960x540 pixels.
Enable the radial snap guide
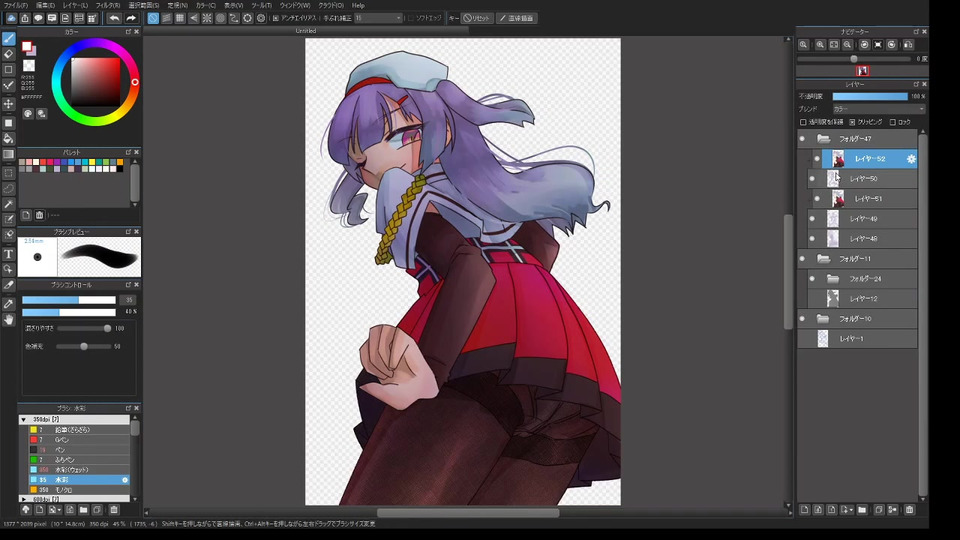[207, 18]
